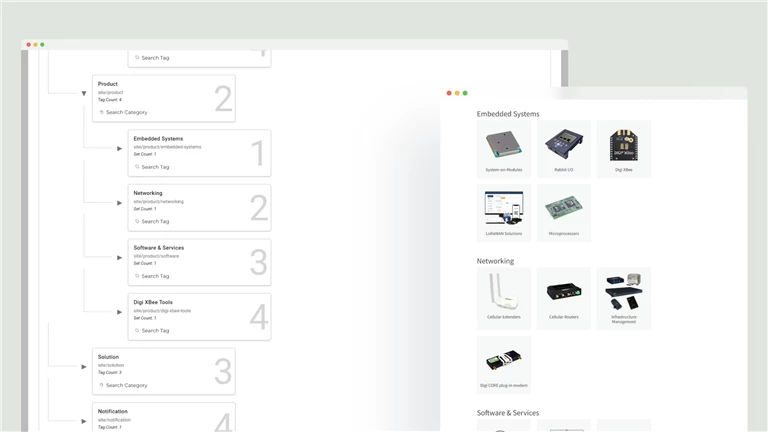Screen dimensions: 768x432
Task: Collapse the Product category node
Action: [x=84, y=94]
